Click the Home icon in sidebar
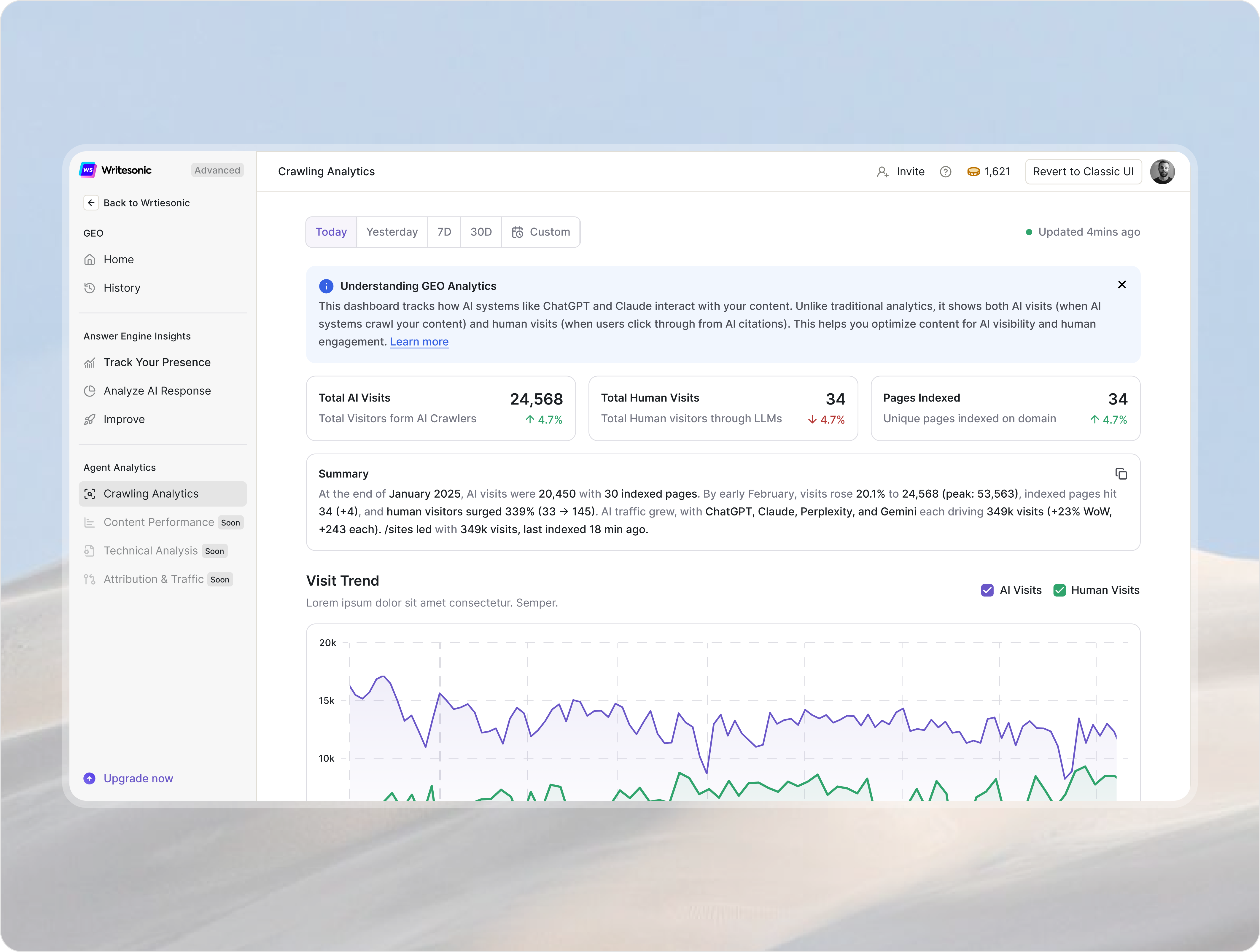Image resolution: width=1260 pixels, height=952 pixels. (x=90, y=260)
